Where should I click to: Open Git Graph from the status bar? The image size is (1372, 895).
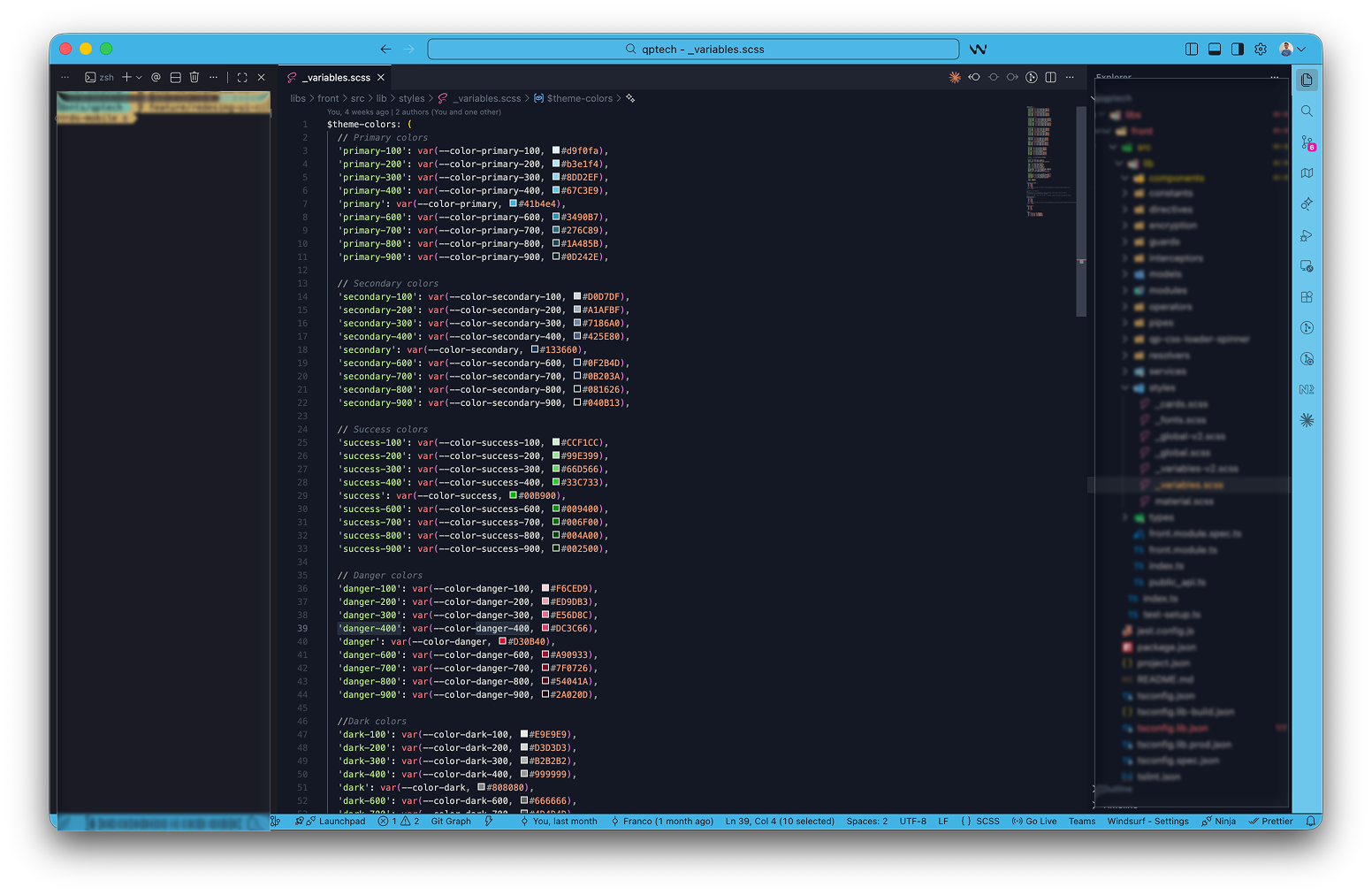[450, 821]
